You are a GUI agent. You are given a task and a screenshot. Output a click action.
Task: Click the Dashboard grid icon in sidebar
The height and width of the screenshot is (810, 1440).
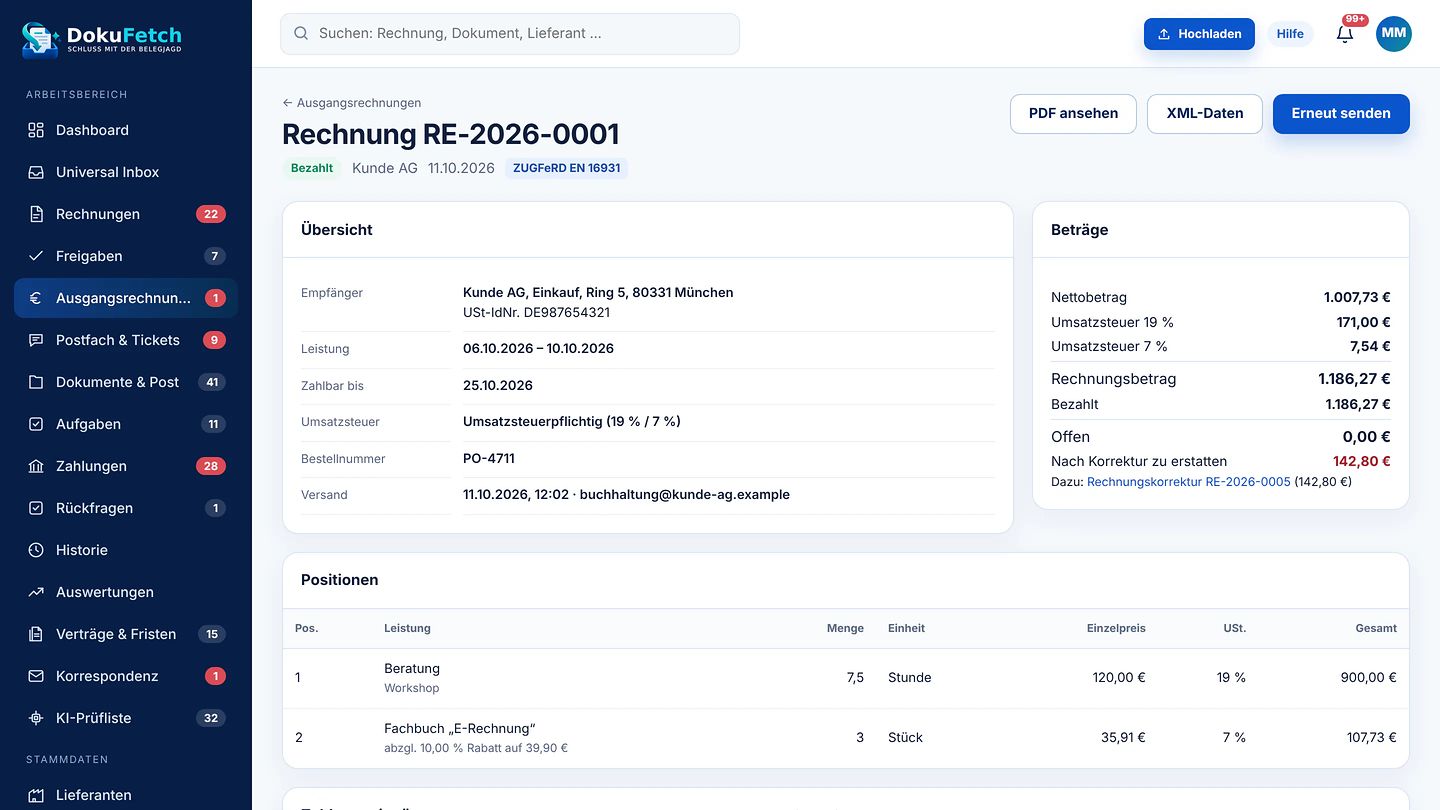[36, 130]
